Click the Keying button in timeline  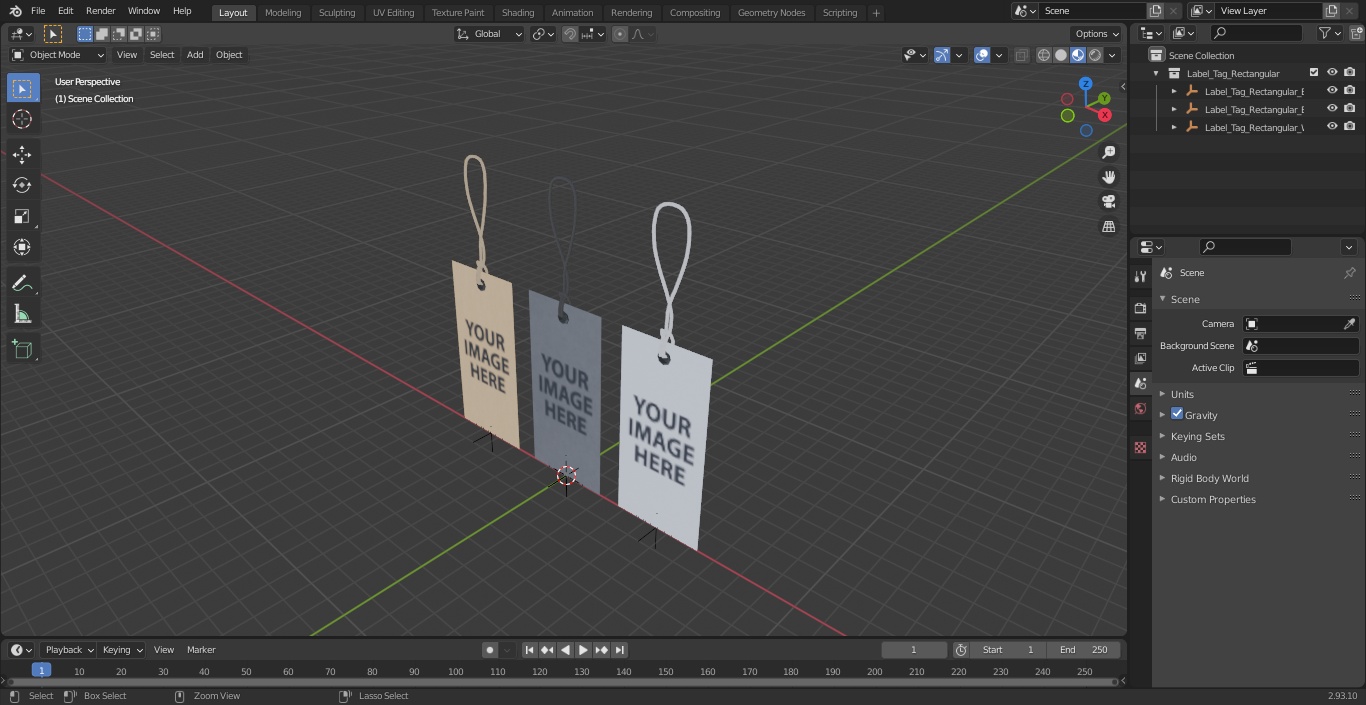(x=122, y=650)
